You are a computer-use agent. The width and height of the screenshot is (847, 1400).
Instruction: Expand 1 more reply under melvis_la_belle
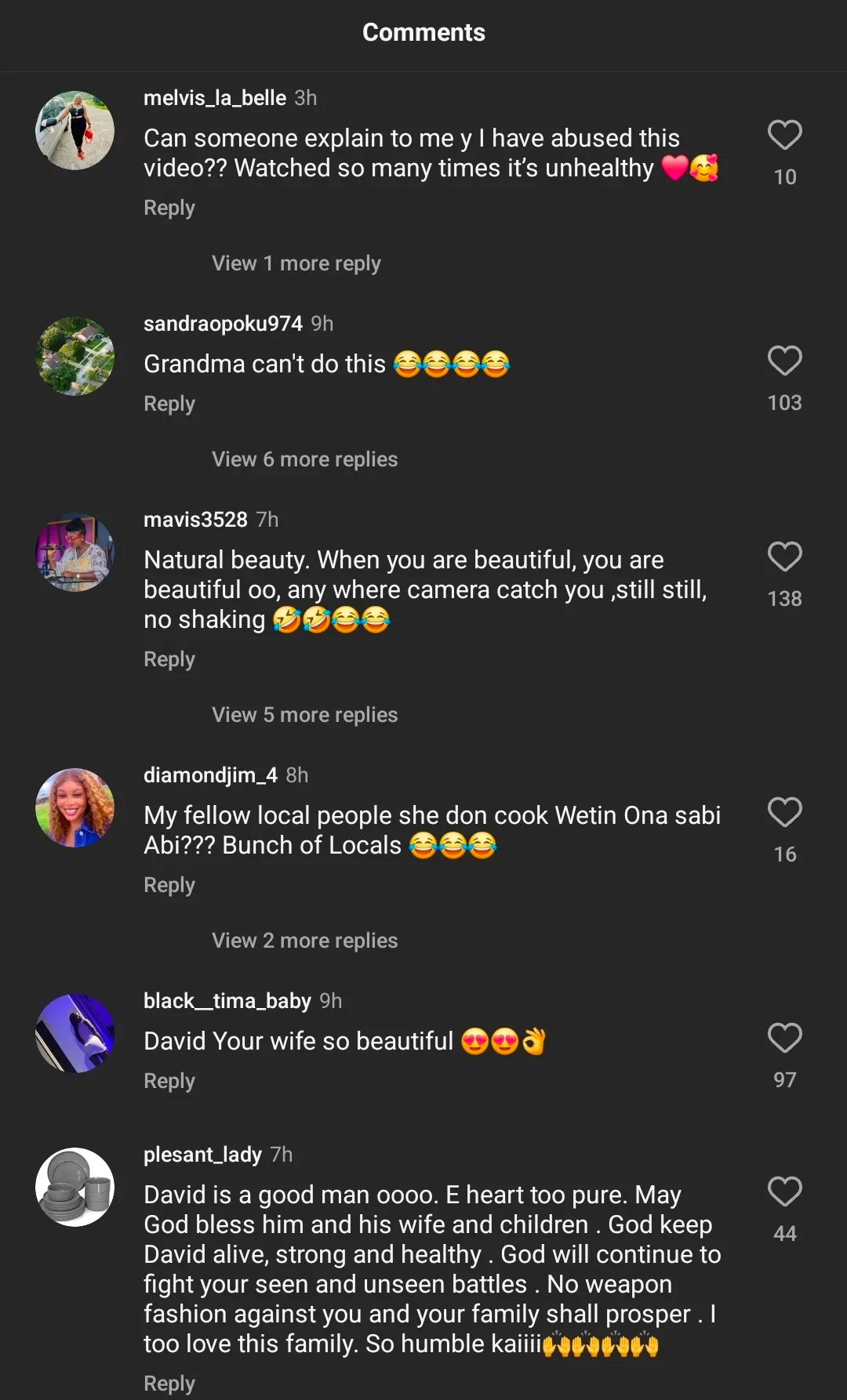pyautogui.click(x=296, y=263)
